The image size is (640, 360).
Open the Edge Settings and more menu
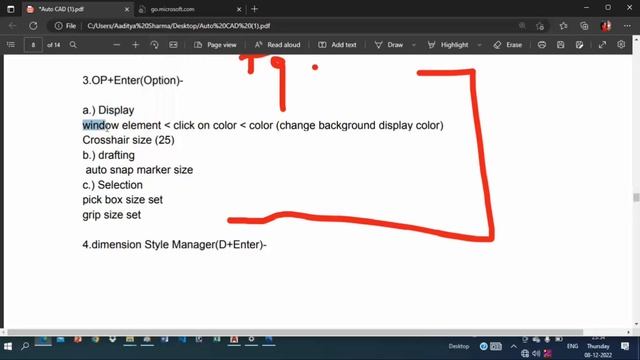tap(627, 26)
